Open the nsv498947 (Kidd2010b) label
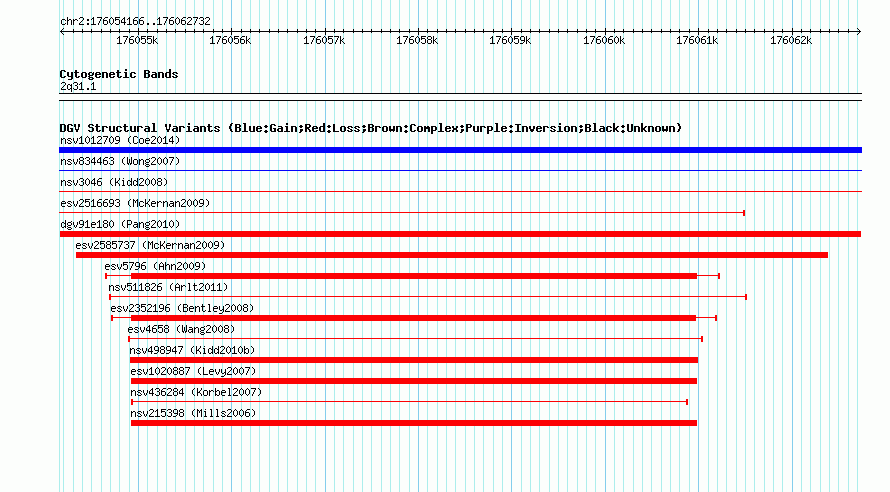Image resolution: width=890 pixels, height=492 pixels. 192,350
